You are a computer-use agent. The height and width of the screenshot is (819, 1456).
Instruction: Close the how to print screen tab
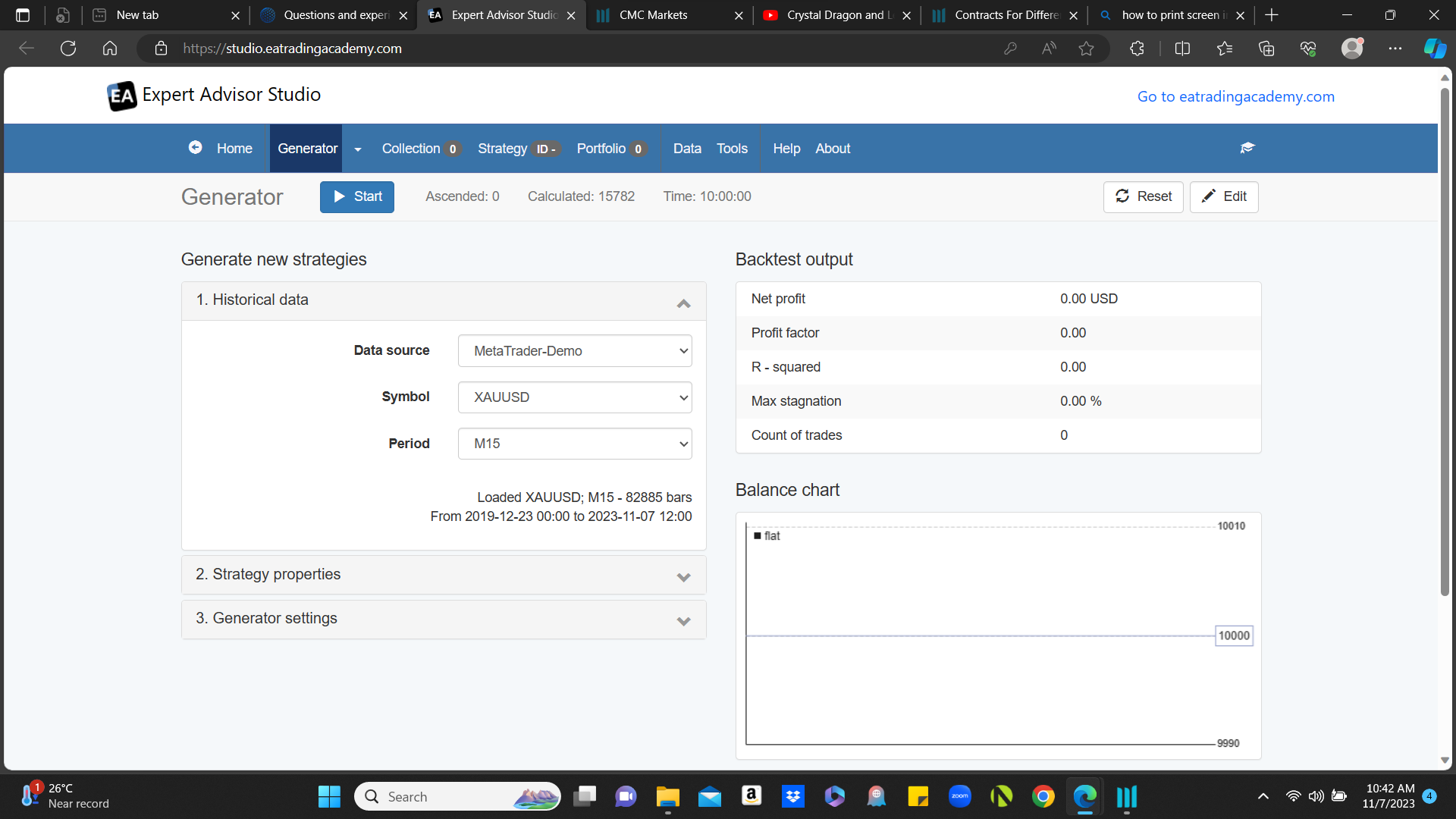click(x=1241, y=15)
